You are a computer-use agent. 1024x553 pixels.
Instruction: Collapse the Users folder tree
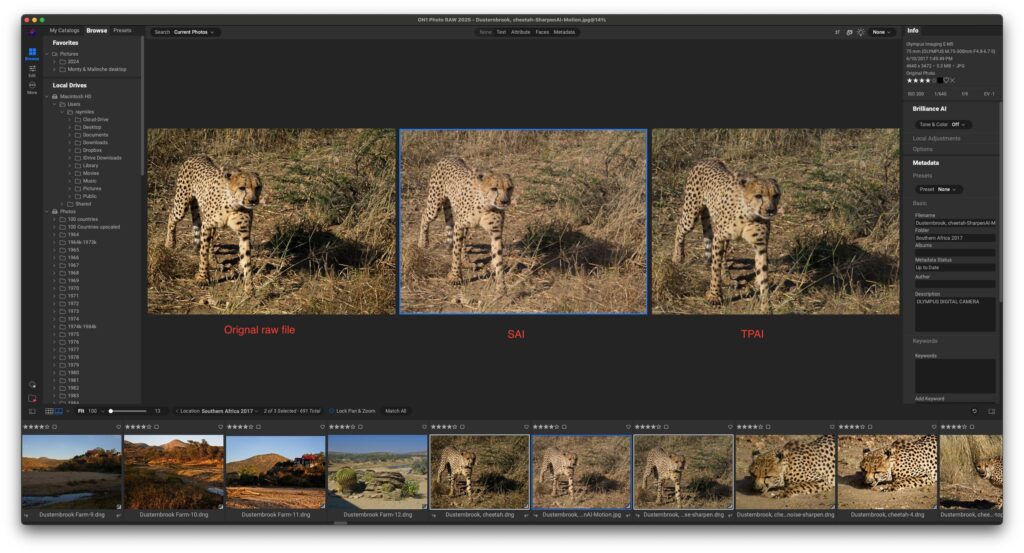[55, 104]
